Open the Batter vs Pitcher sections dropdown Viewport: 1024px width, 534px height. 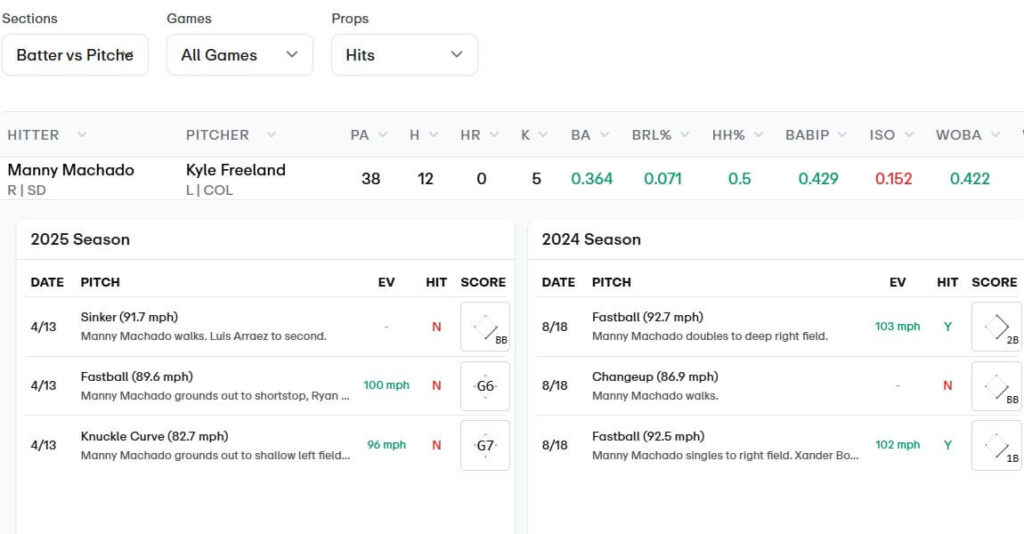tap(75, 55)
